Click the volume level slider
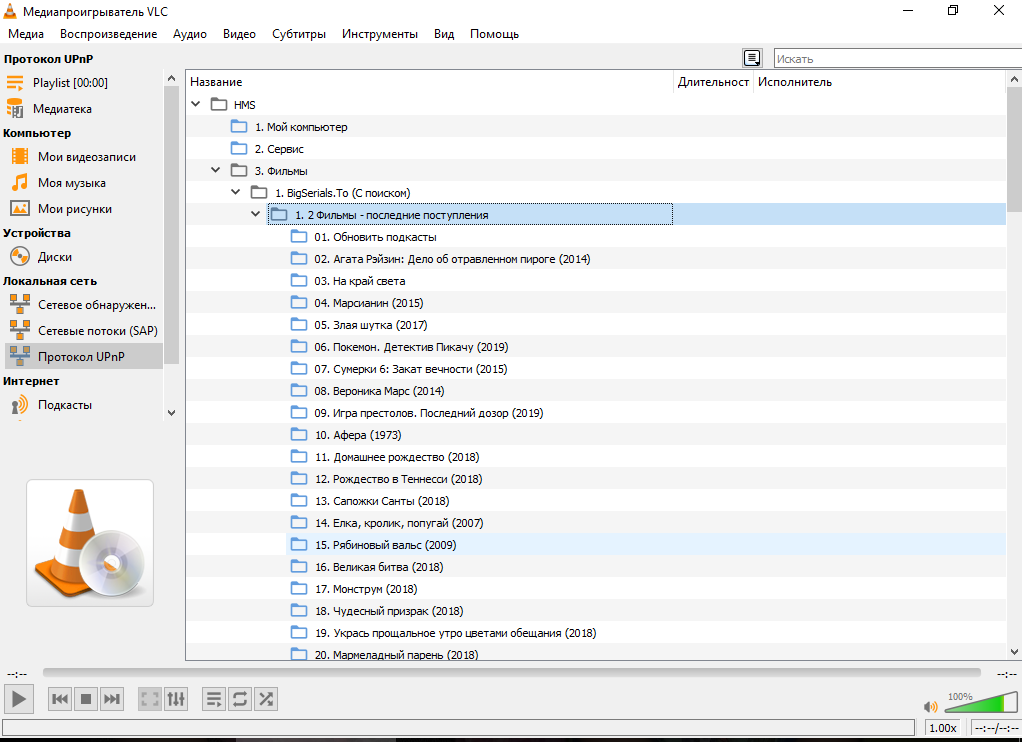The image size is (1022, 742). tap(980, 702)
